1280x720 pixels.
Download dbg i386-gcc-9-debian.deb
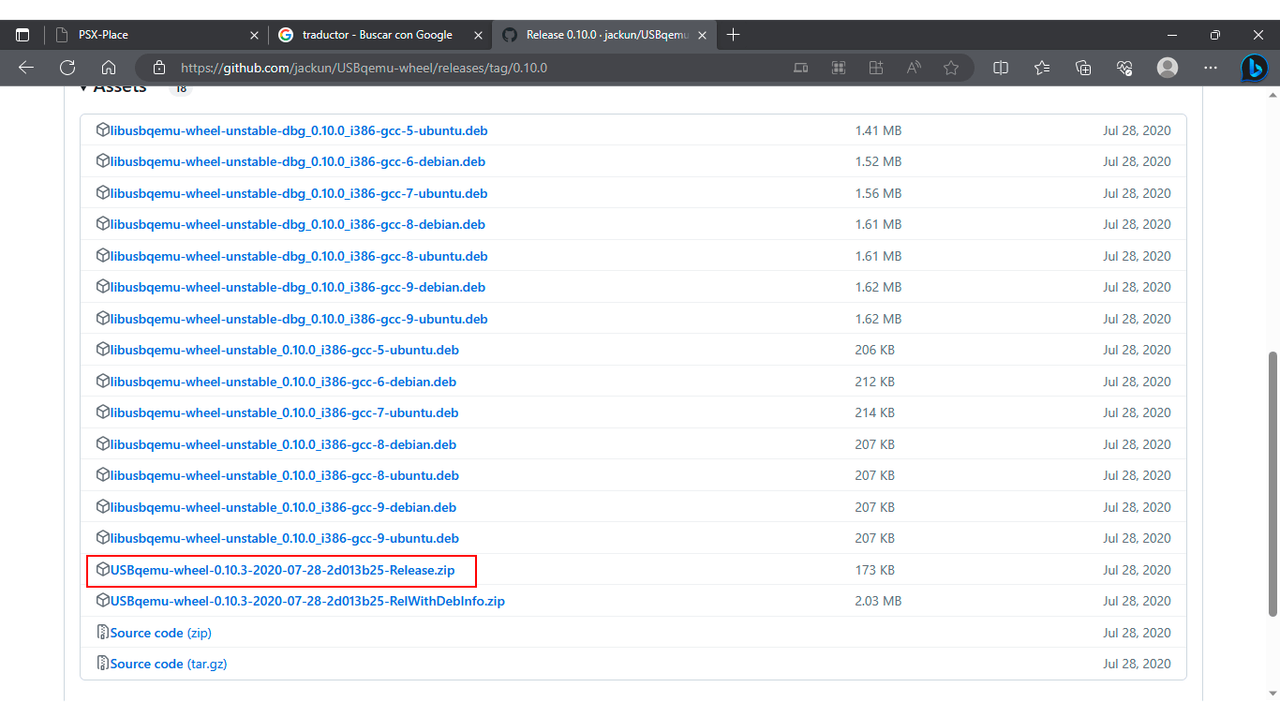point(298,287)
